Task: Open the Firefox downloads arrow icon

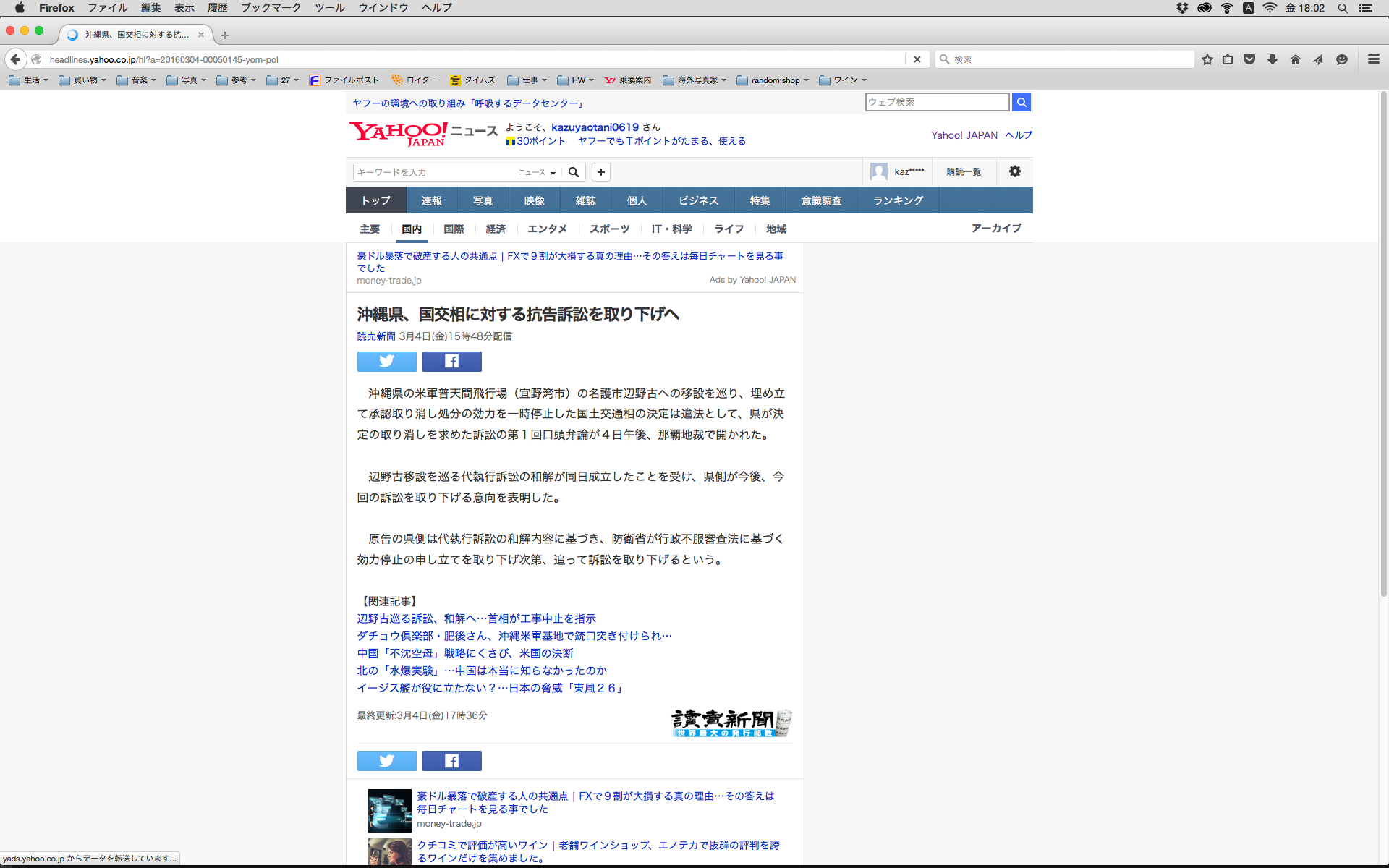Action: click(1272, 59)
